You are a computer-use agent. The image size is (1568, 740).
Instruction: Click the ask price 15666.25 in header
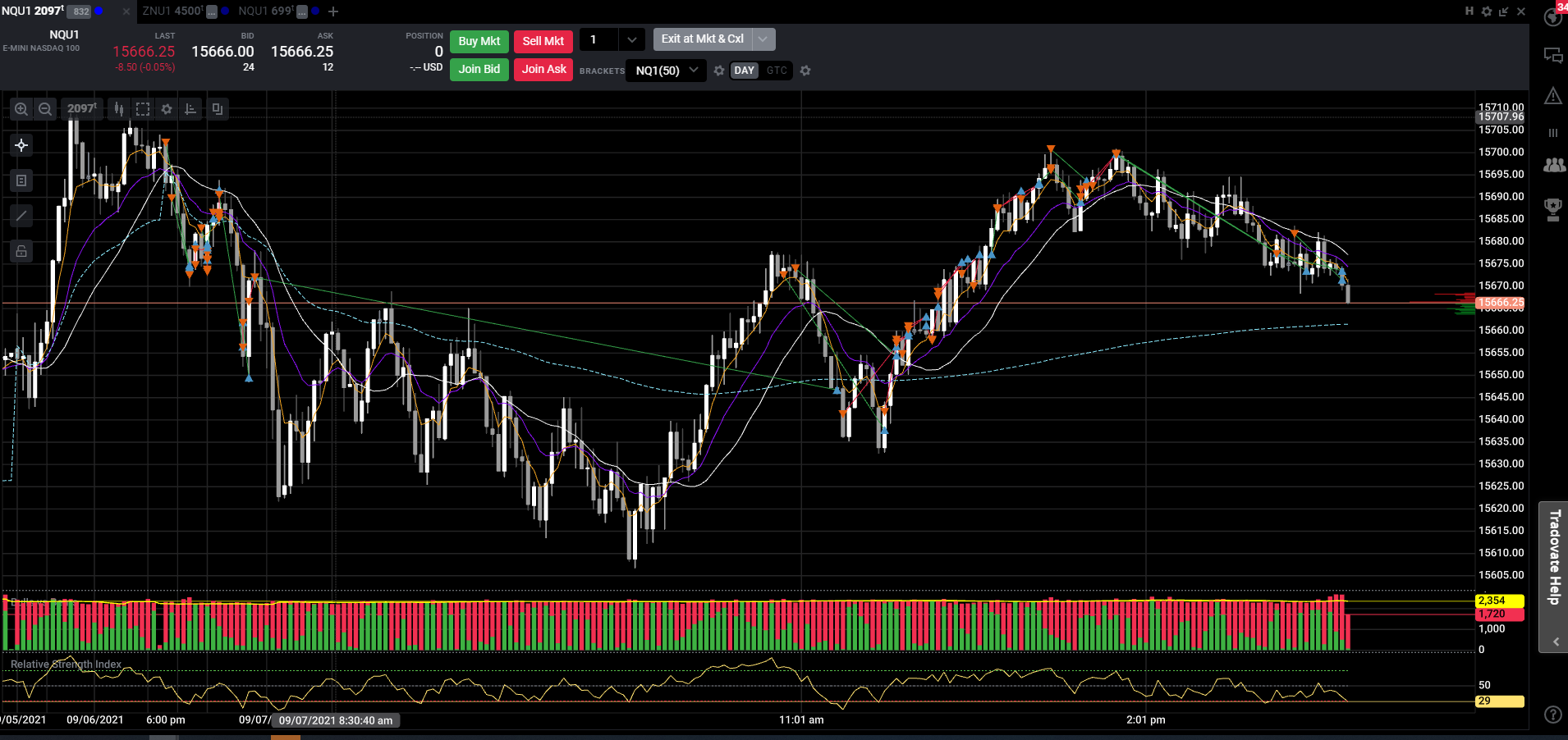(x=302, y=52)
